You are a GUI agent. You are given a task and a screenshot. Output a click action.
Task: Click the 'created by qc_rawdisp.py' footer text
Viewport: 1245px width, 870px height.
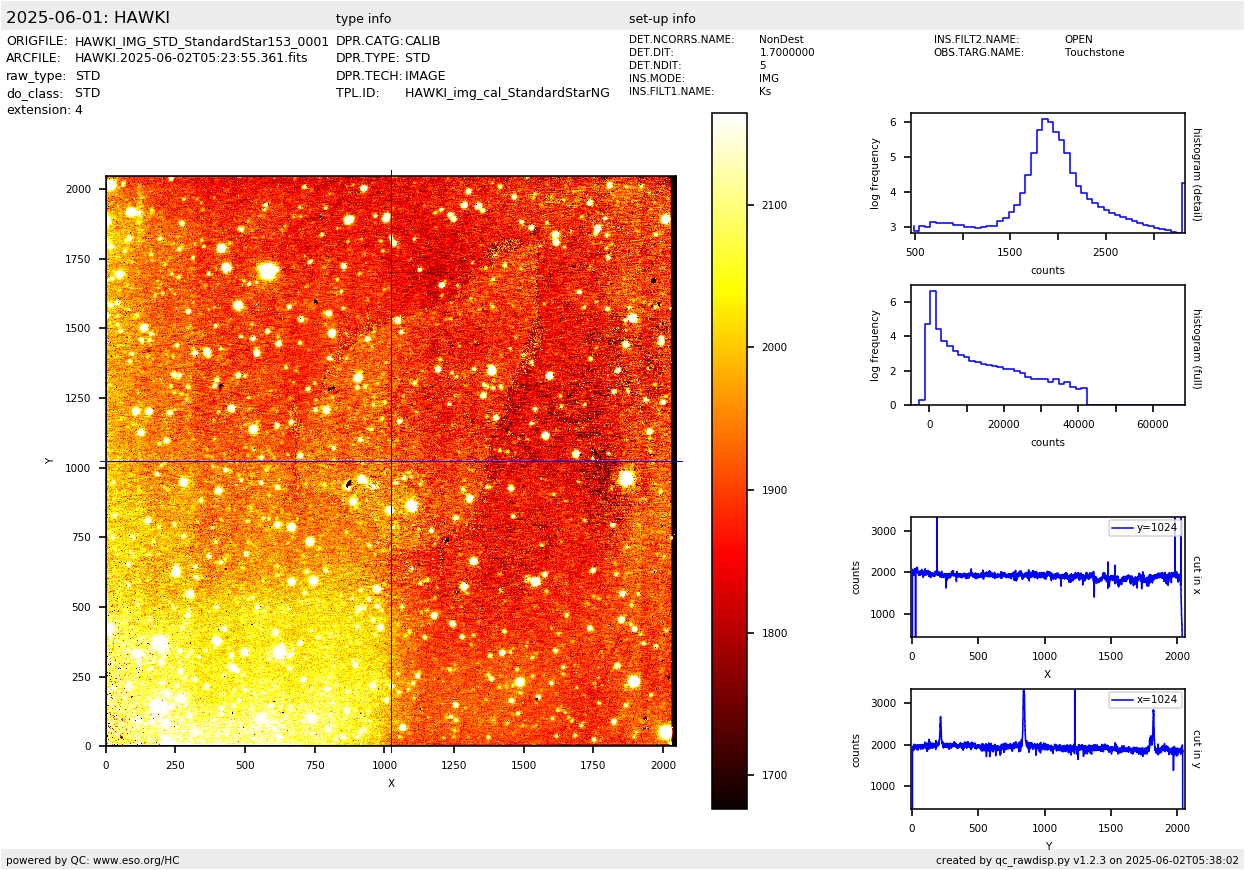1087,860
